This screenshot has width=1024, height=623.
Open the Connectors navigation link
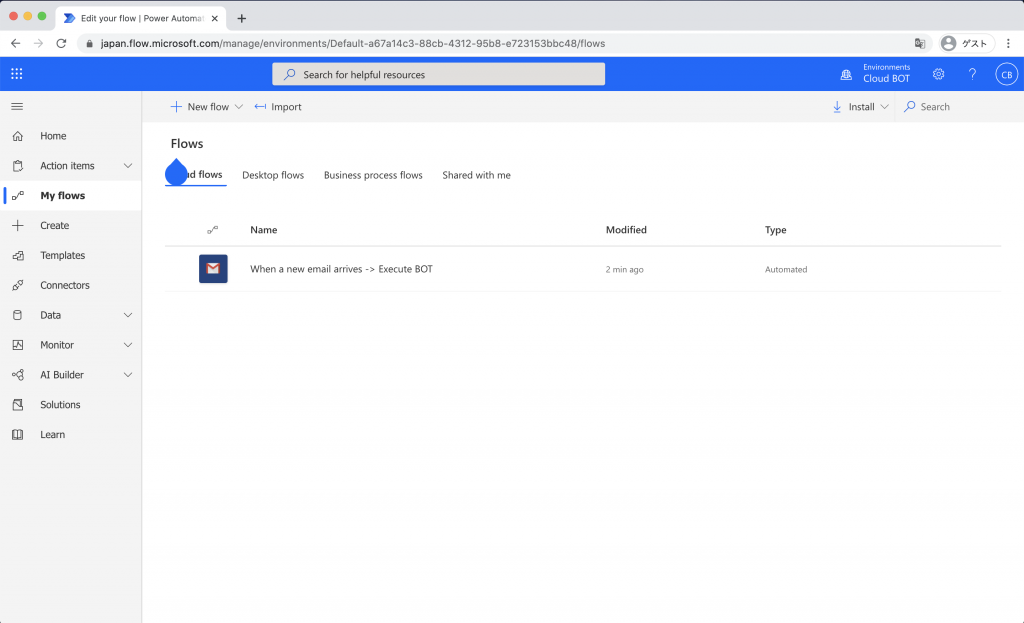point(65,285)
